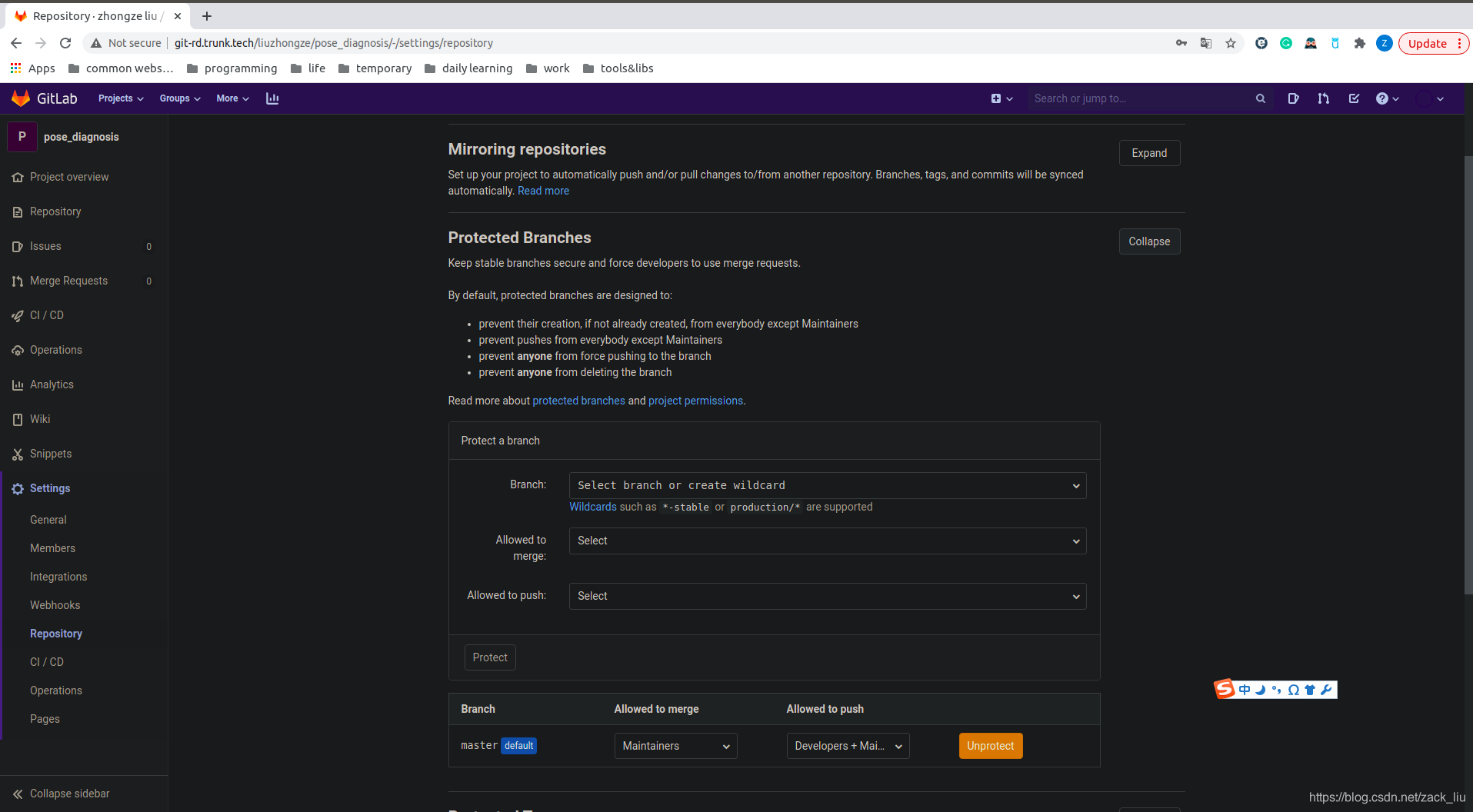Open the daily learning bookmarks folder
The height and width of the screenshot is (812, 1473).
pos(468,68)
